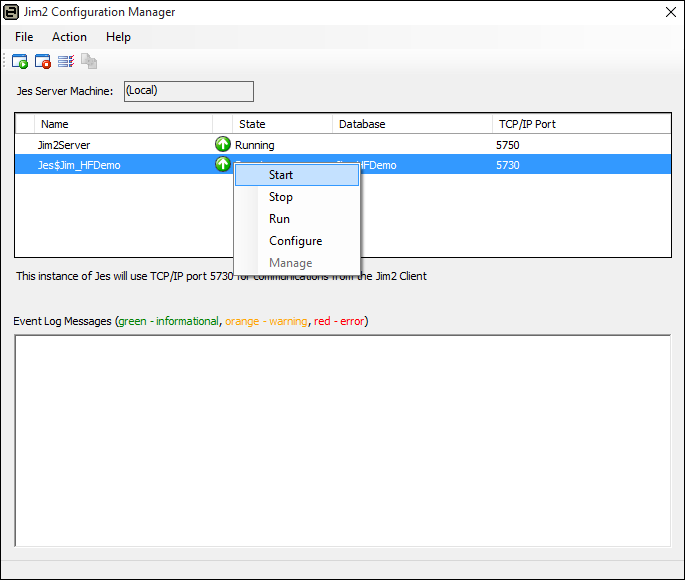
Task: Select Run in the context menu
Action: pyautogui.click(x=279, y=219)
